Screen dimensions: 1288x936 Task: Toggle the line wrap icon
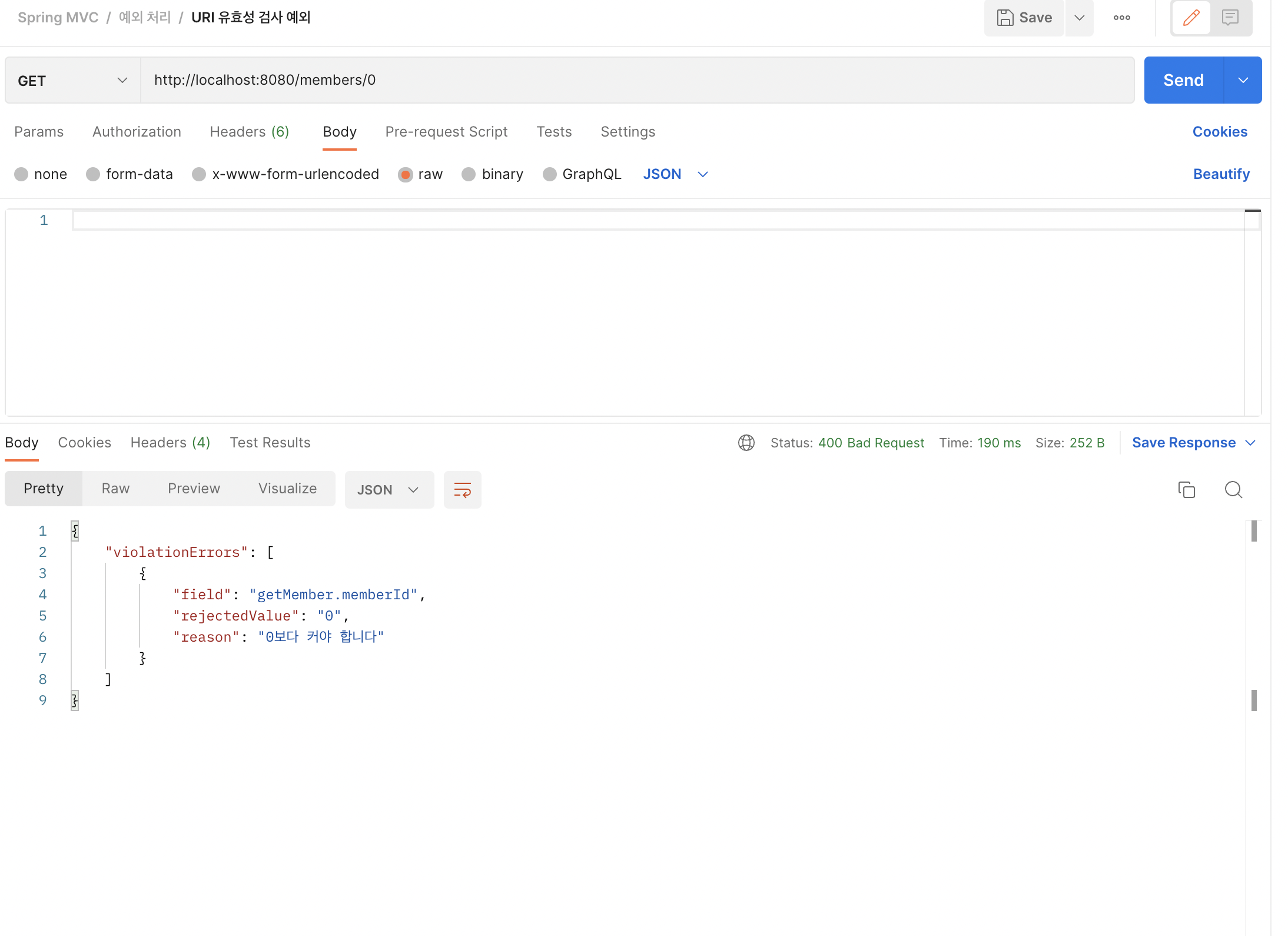click(x=462, y=489)
